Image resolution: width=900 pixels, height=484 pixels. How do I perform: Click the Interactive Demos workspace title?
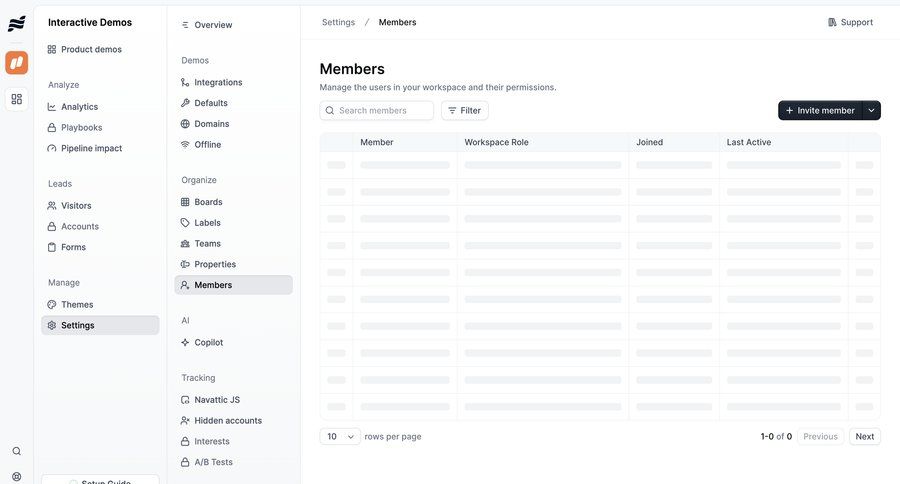coord(90,22)
